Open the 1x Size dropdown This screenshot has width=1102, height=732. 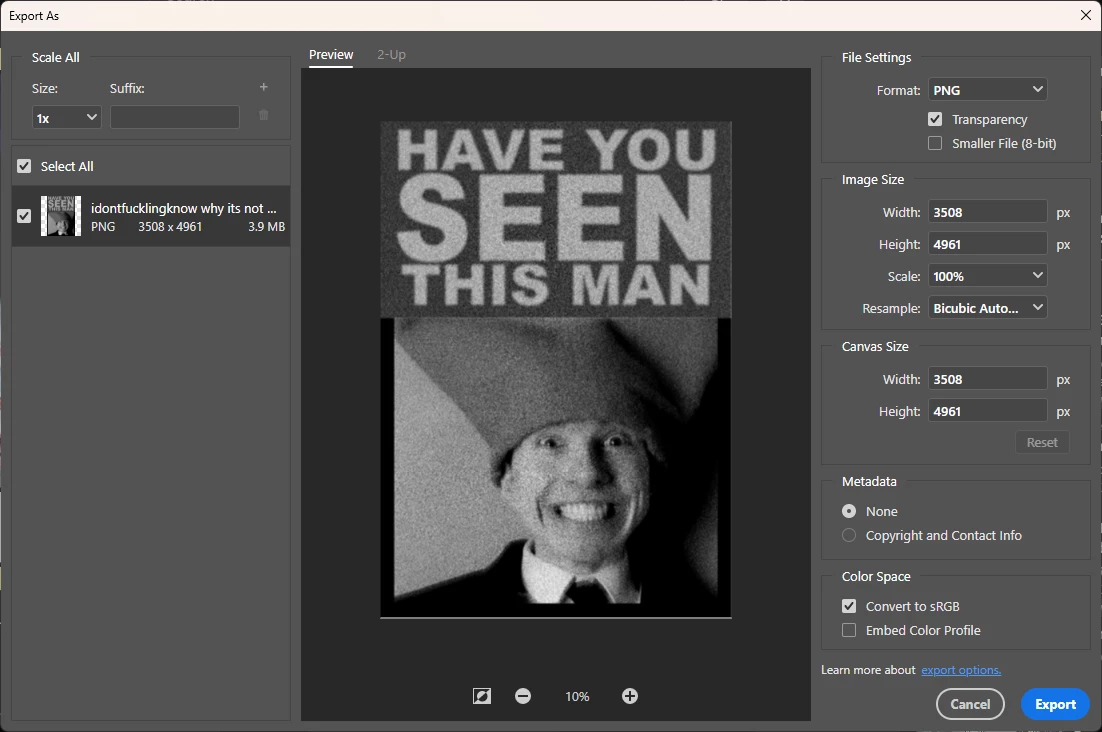(67, 118)
